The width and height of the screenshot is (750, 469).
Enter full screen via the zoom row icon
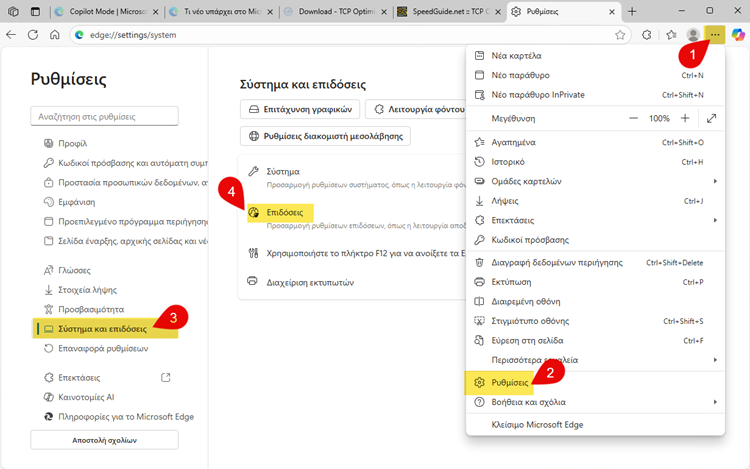pos(711,118)
